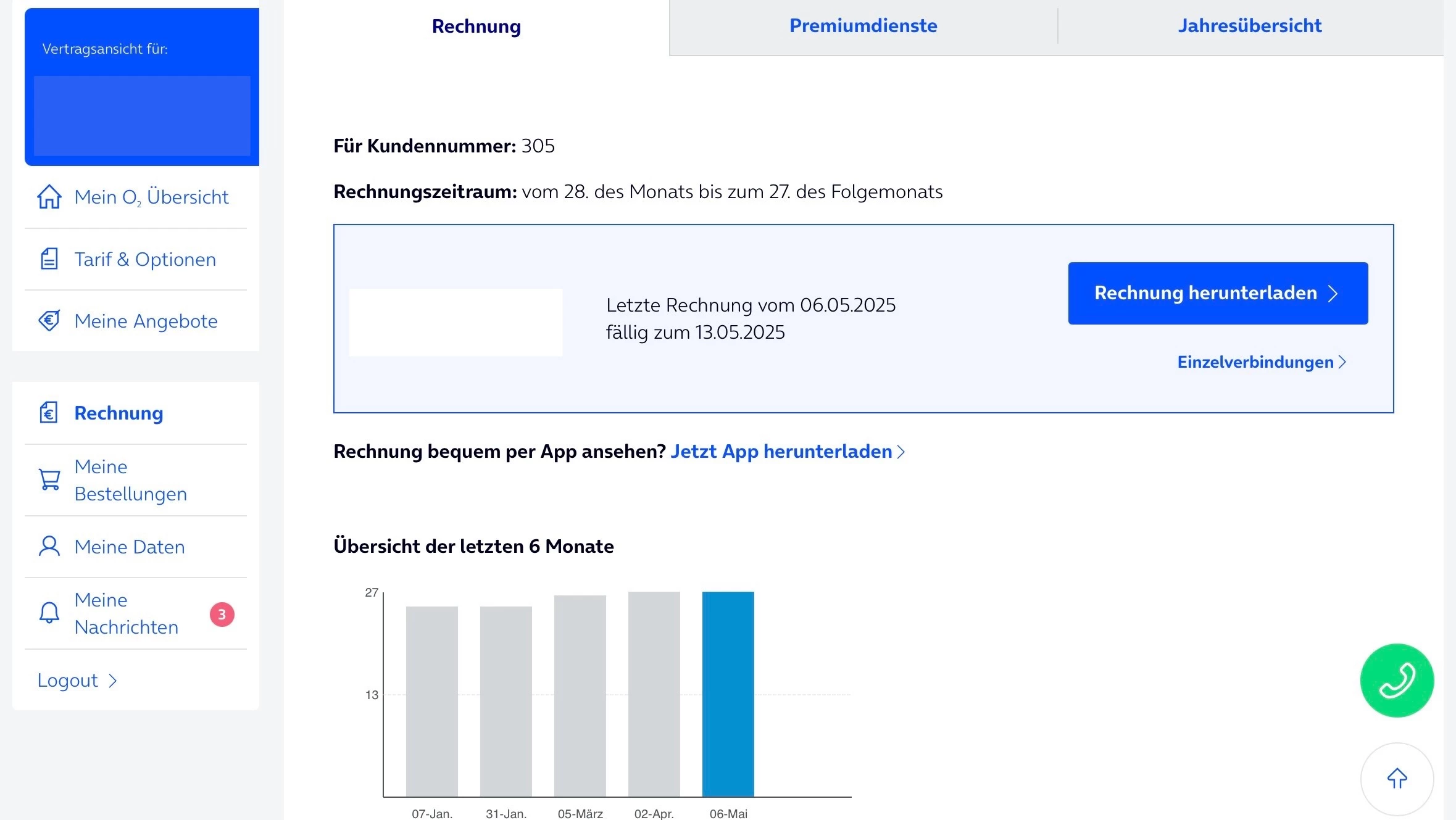This screenshot has height=820, width=1456.
Task: Follow the Jetzt App herunterladen link
Action: tap(787, 452)
